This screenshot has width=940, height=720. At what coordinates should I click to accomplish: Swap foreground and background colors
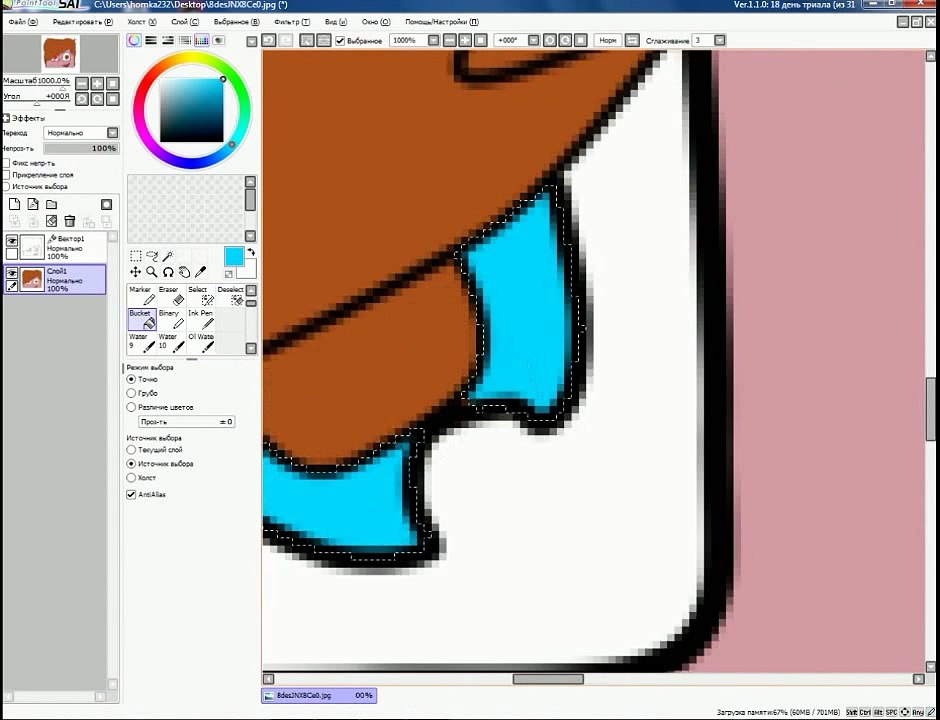point(251,252)
